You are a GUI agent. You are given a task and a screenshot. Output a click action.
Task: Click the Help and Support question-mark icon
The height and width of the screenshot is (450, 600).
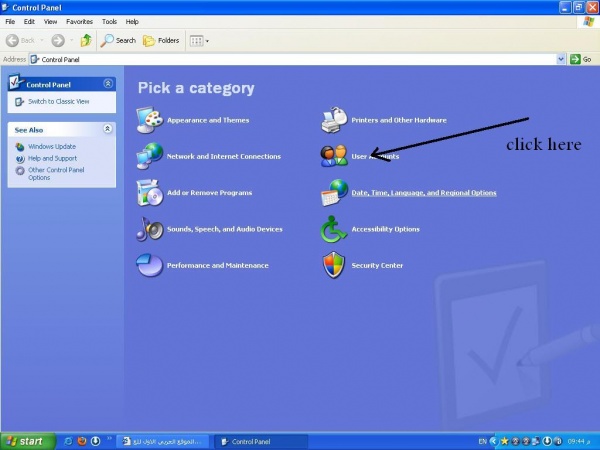point(20,158)
